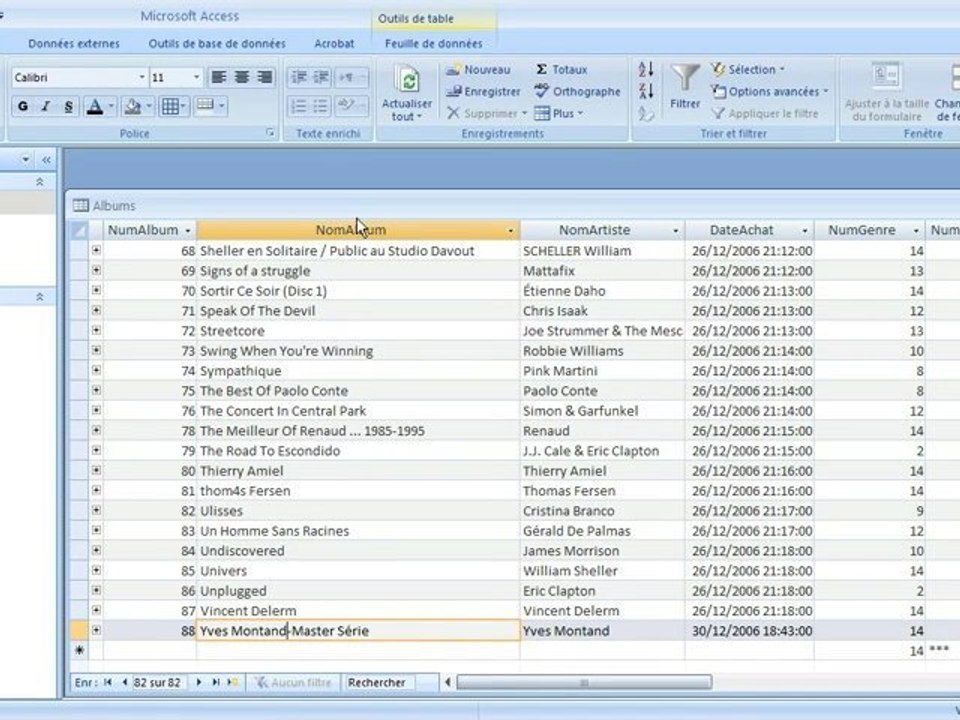Click the Actualiser tout refresh icon
This screenshot has height=720, width=960.
point(407,80)
